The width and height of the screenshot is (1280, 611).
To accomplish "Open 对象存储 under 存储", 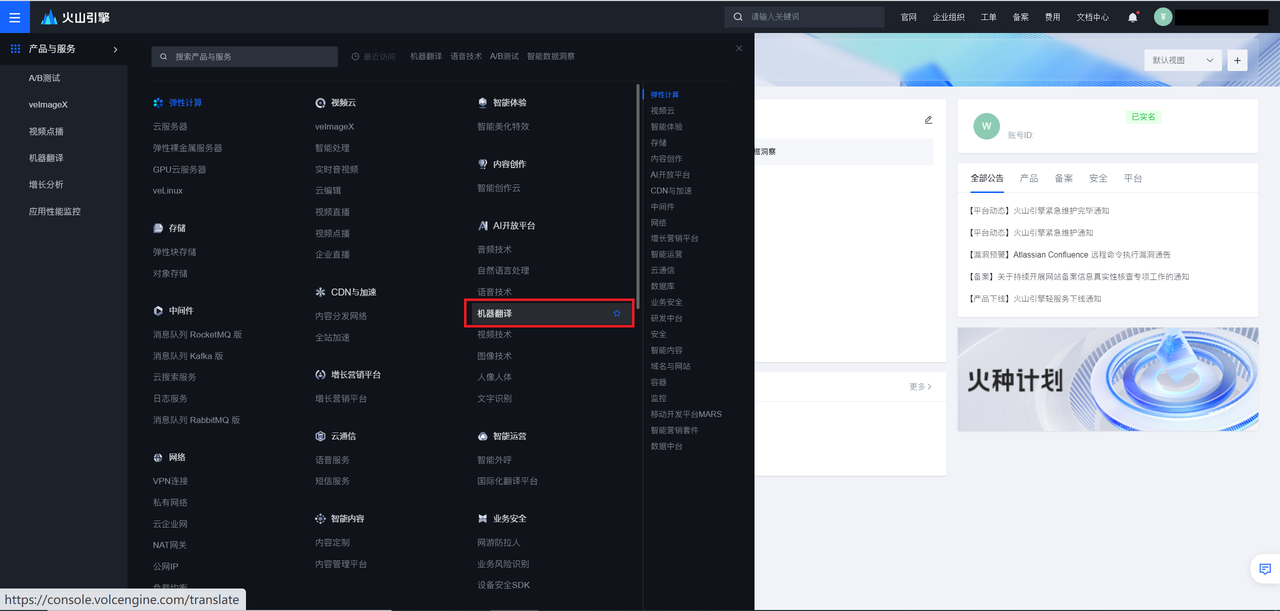I will pos(170,274).
